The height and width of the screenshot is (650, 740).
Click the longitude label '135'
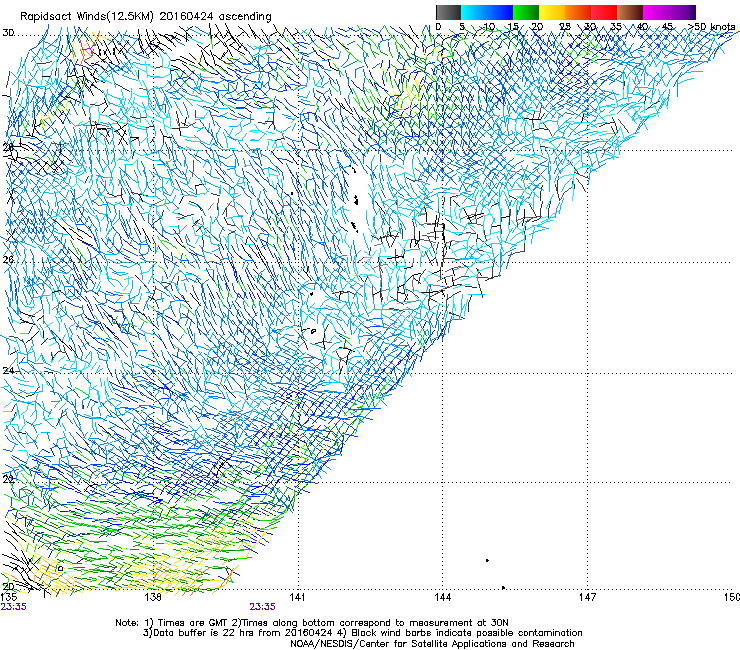pos(8,597)
